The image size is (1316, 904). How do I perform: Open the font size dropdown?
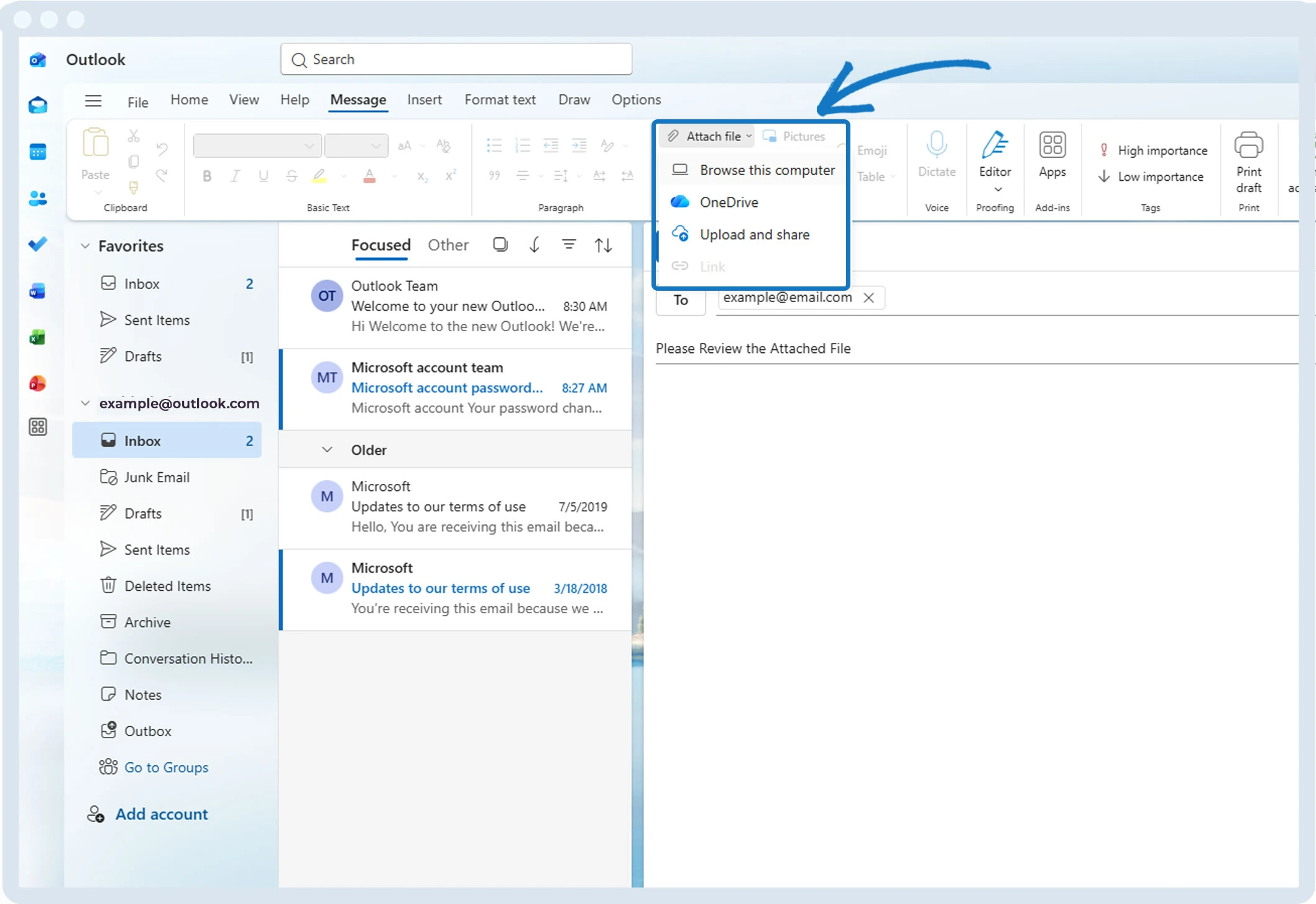[x=356, y=146]
